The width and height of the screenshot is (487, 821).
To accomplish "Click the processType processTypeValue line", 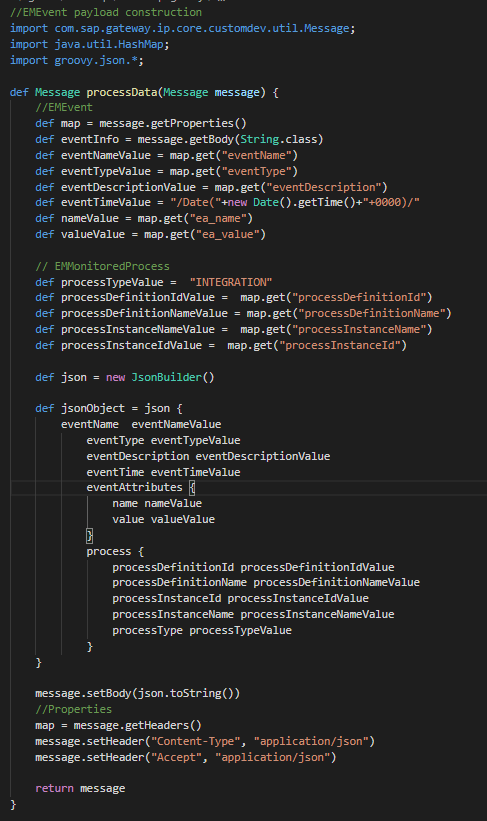I will coord(202,630).
